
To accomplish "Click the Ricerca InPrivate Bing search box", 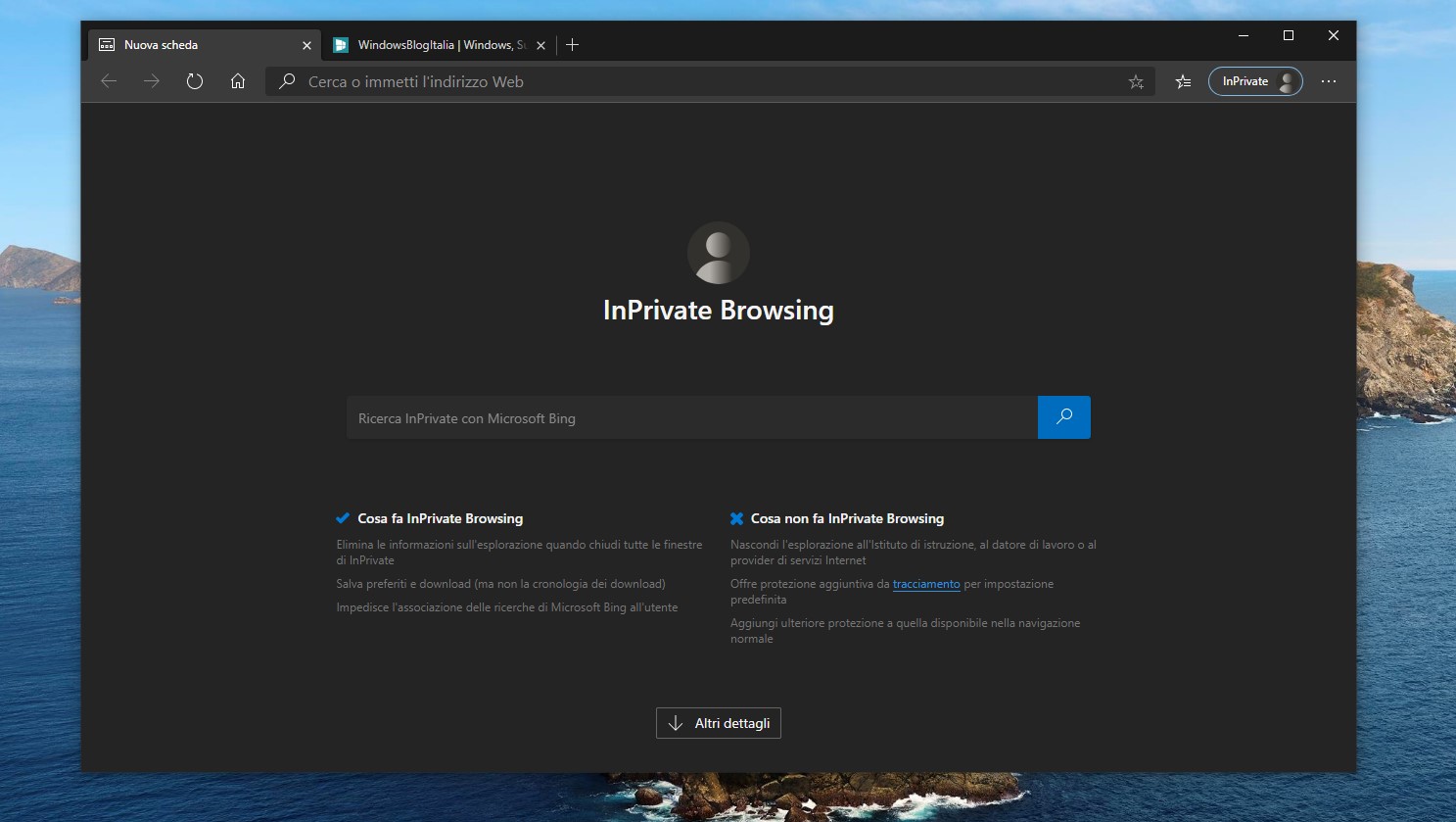I will click(x=692, y=417).
